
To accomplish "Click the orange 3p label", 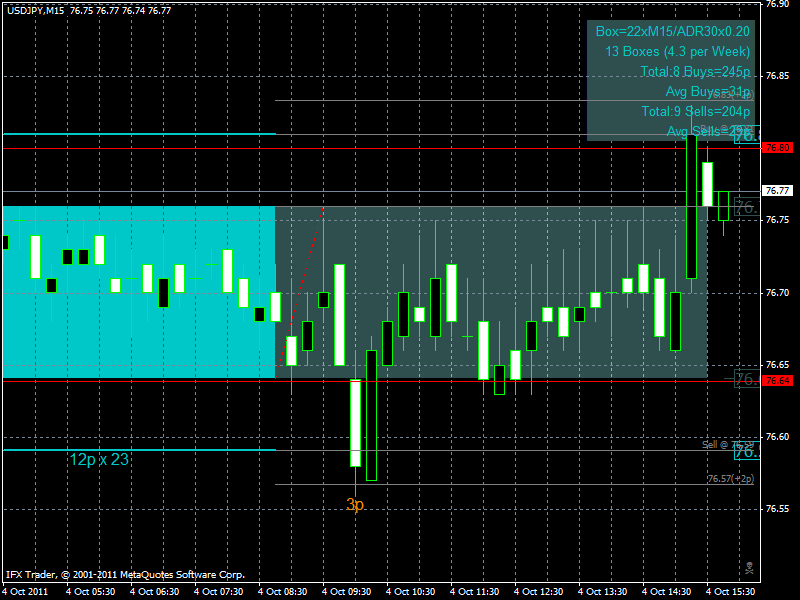I will tap(355, 505).
